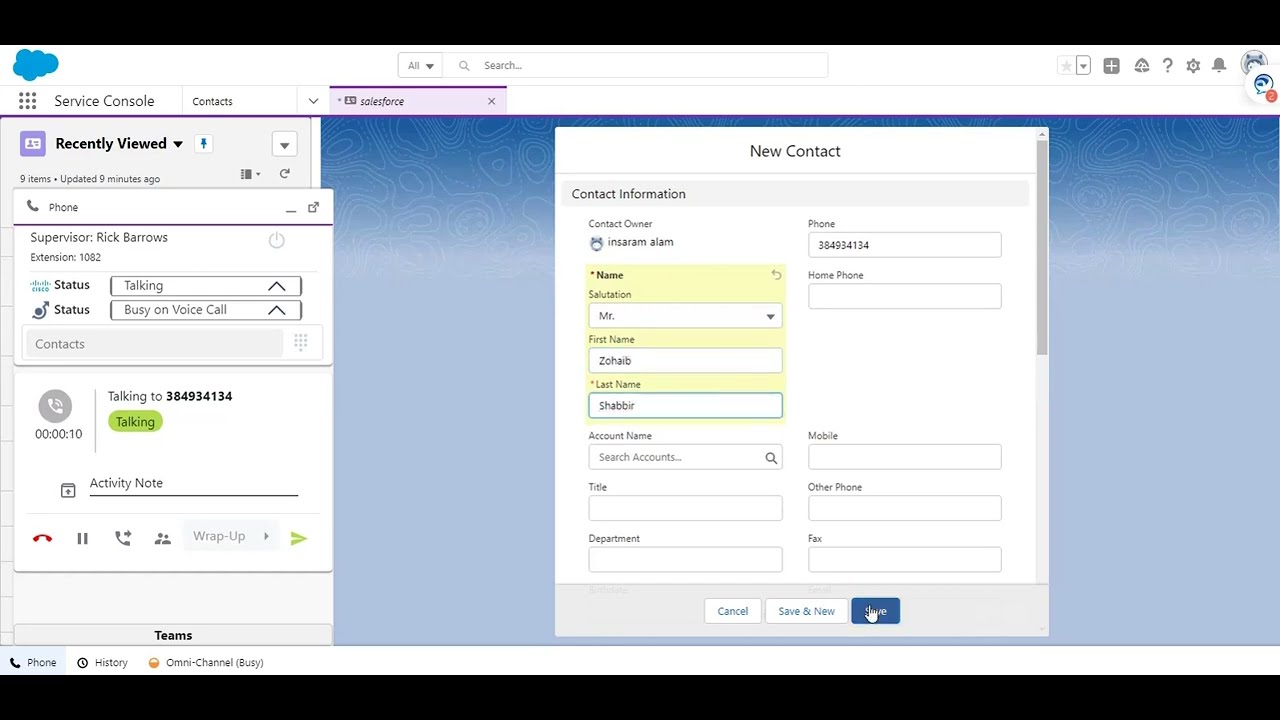The image size is (1280, 720).
Task: Click the First Name field with Zohaib
Action: (x=685, y=361)
